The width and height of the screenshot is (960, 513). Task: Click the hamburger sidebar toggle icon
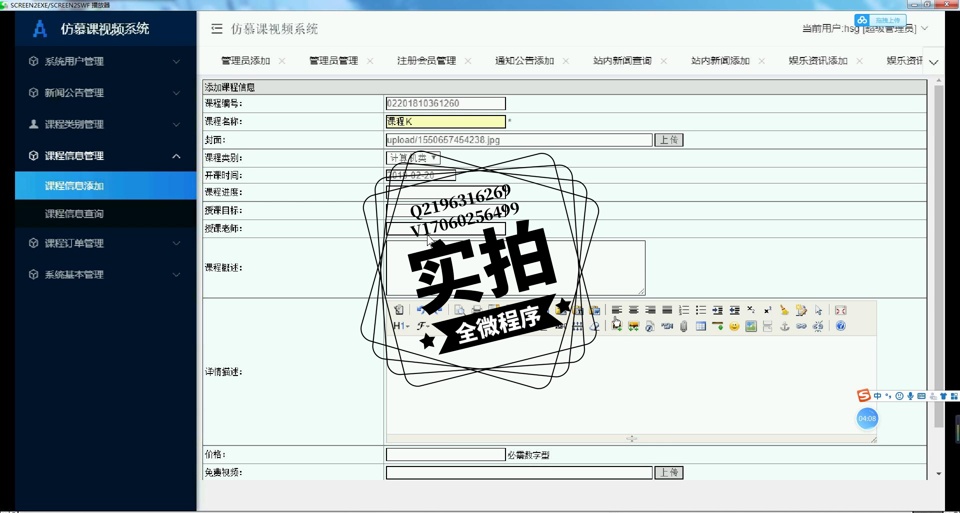pyautogui.click(x=217, y=29)
